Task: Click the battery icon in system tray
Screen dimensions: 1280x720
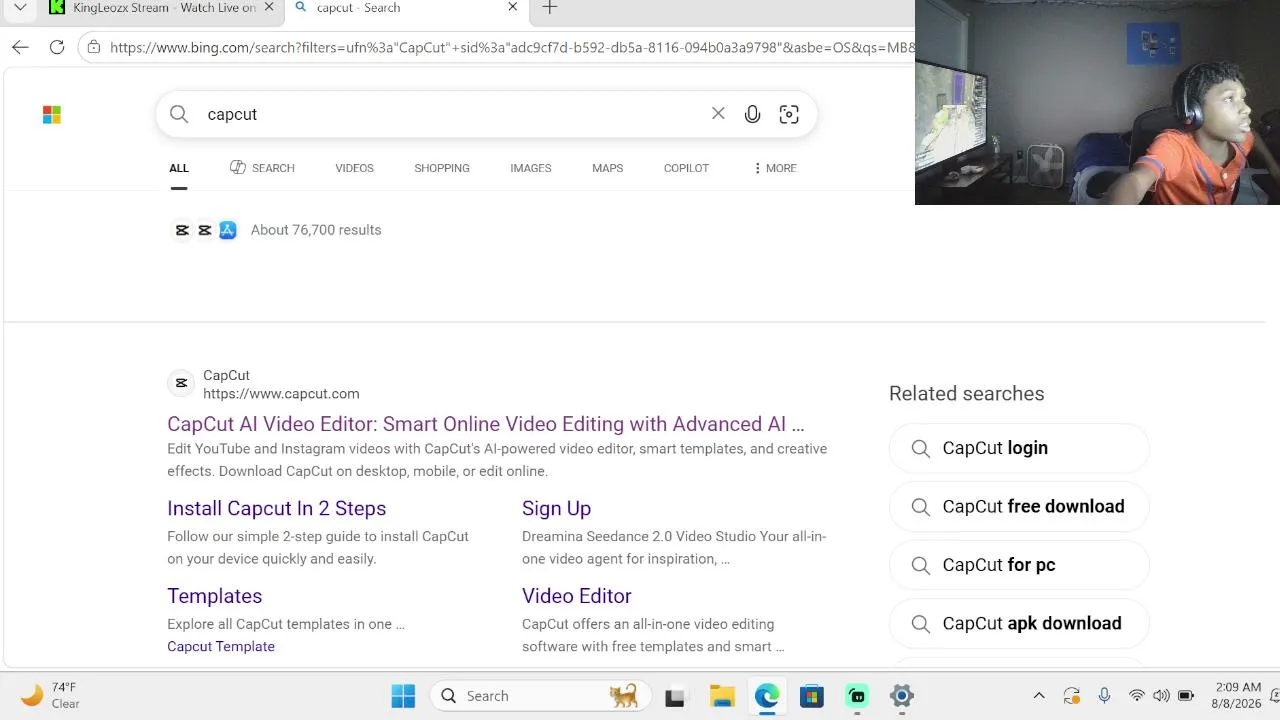Action: 1186,696
